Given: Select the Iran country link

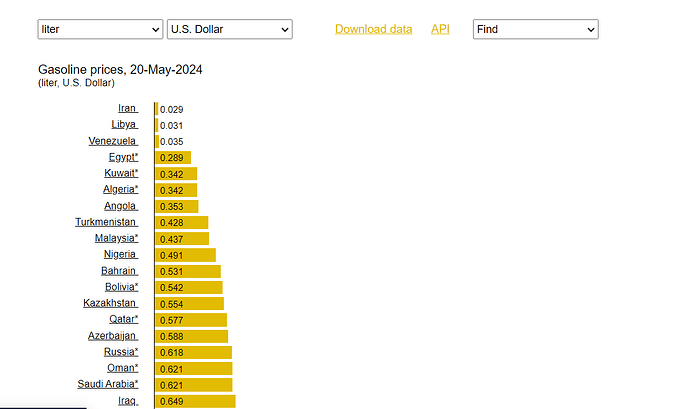Looking at the screenshot, I should pos(127,108).
